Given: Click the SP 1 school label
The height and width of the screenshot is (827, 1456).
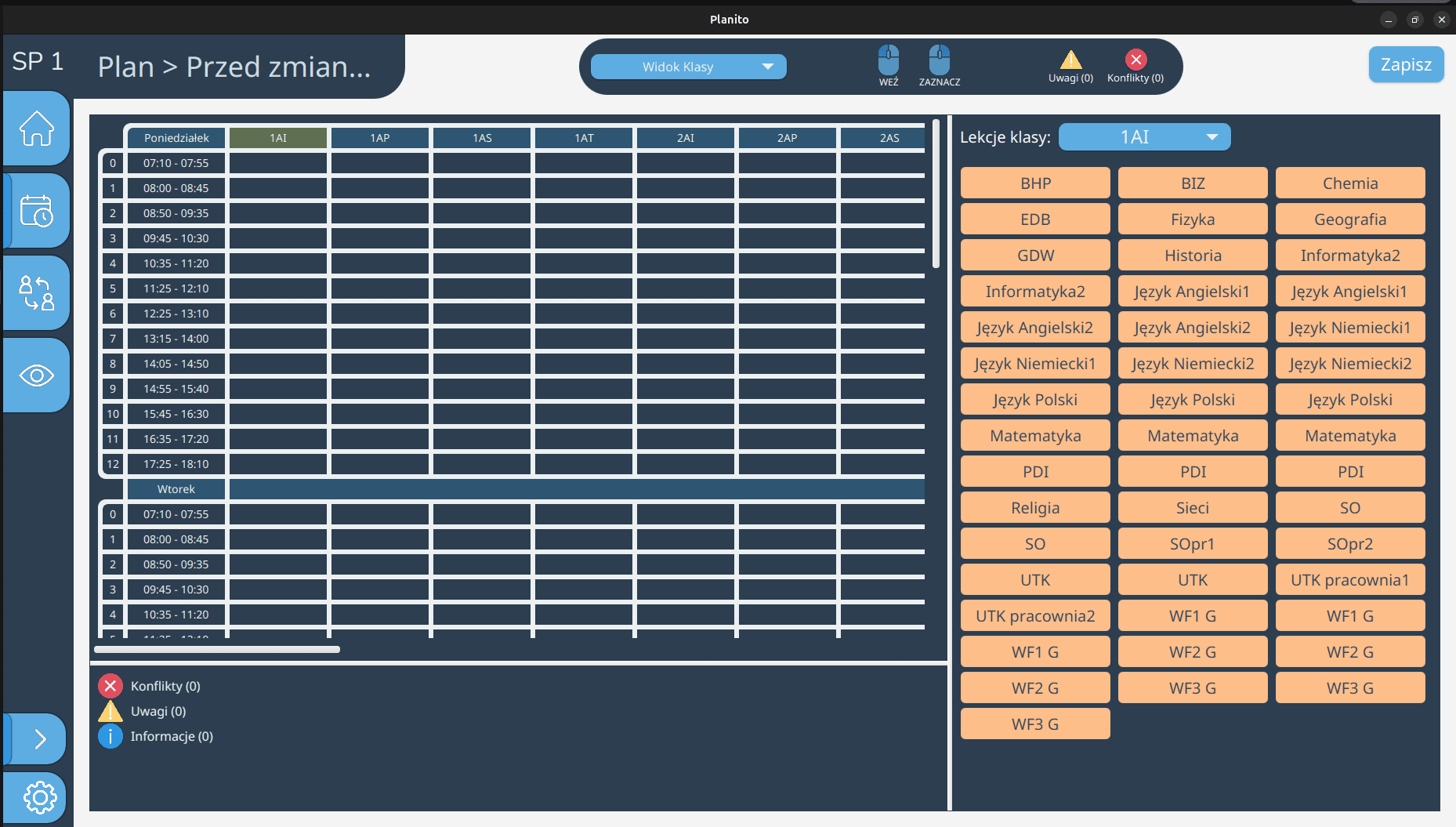Looking at the screenshot, I should pos(38,61).
